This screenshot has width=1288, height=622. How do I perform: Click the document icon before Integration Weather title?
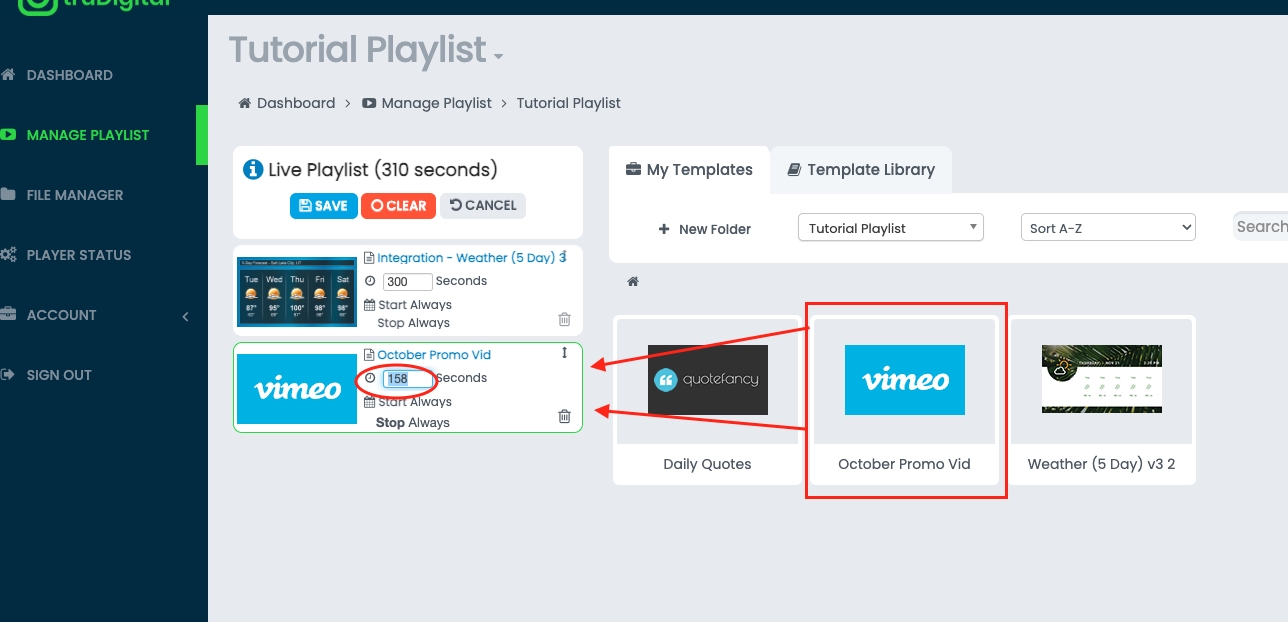point(369,258)
